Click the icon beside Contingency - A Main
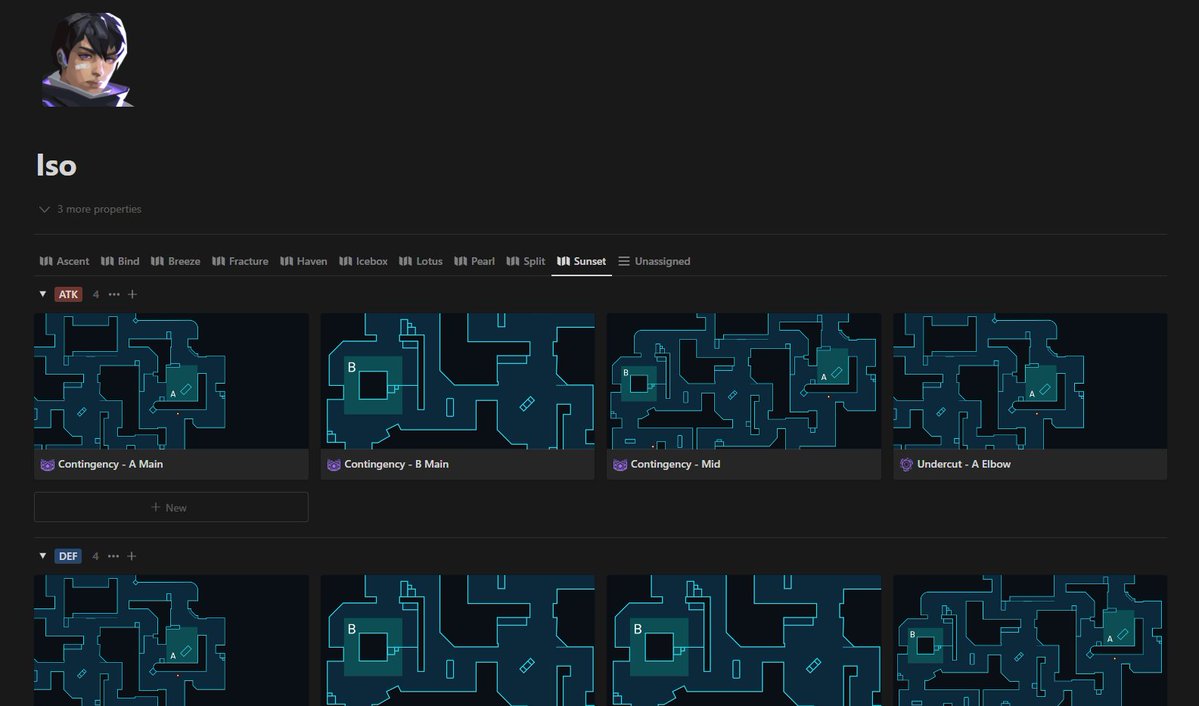 coord(47,464)
